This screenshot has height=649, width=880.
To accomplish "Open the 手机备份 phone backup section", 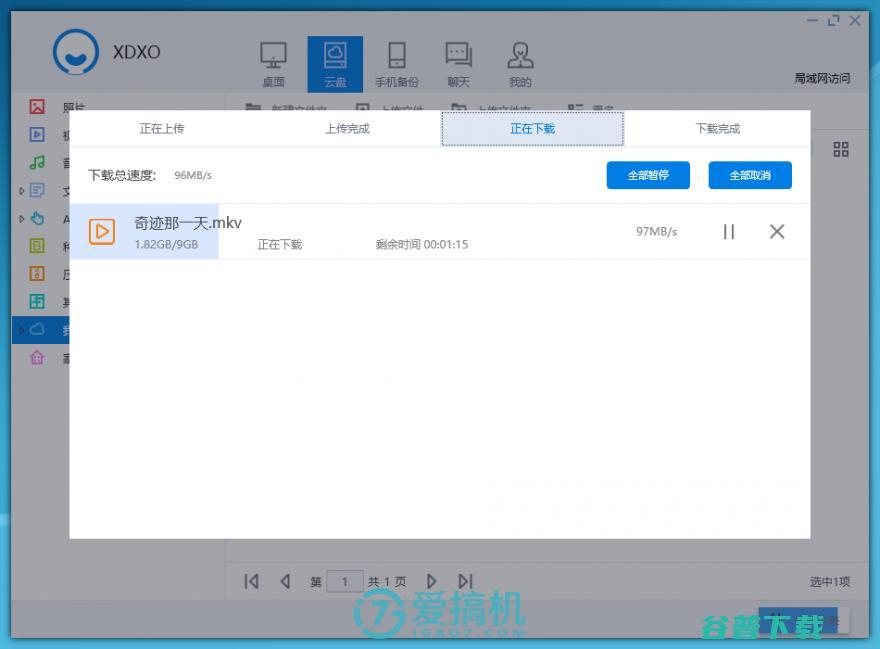I will pyautogui.click(x=397, y=65).
